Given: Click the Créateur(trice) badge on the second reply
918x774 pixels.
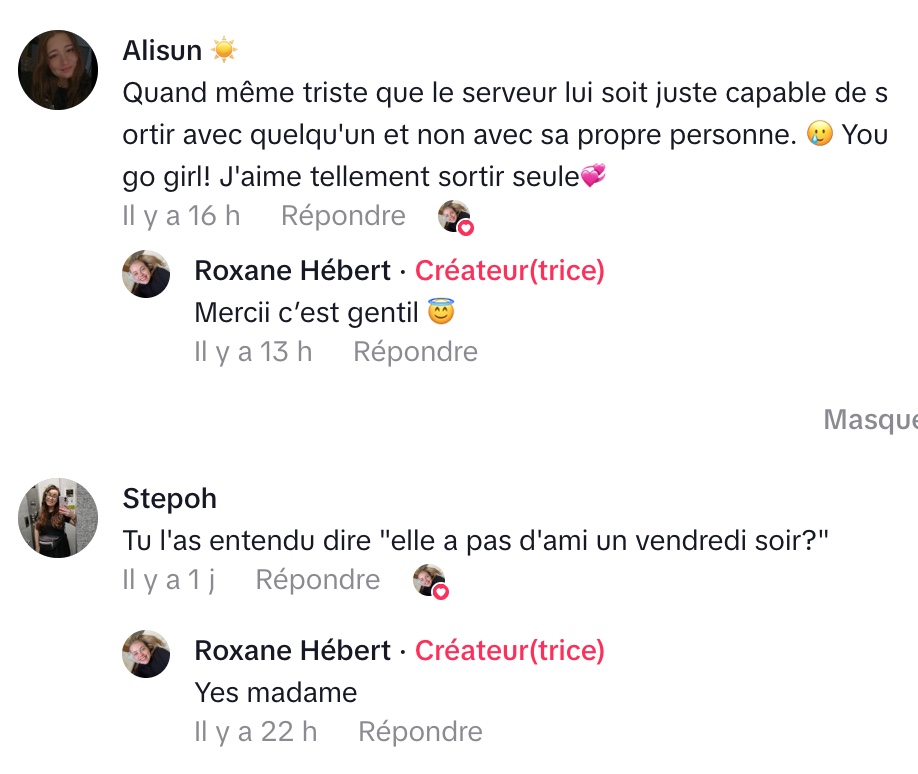Looking at the screenshot, I should pos(509,650).
